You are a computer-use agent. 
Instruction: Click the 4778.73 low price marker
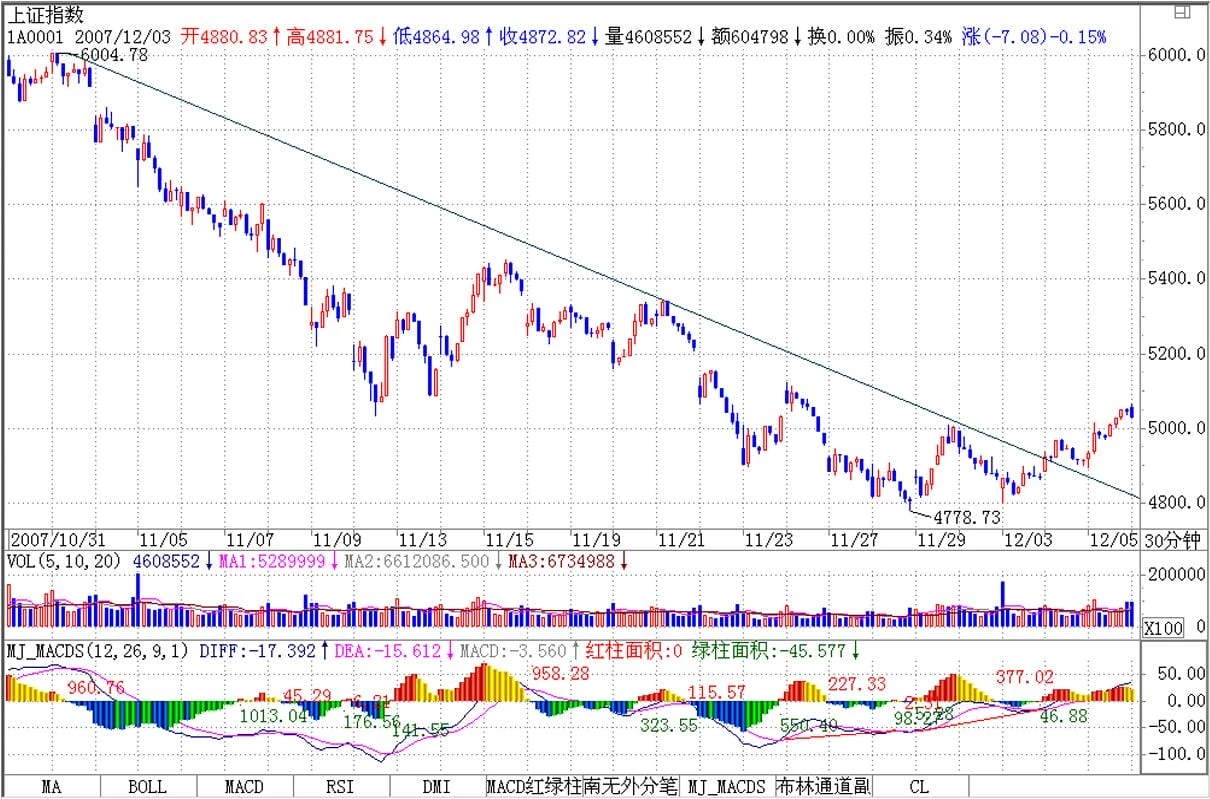(966, 517)
